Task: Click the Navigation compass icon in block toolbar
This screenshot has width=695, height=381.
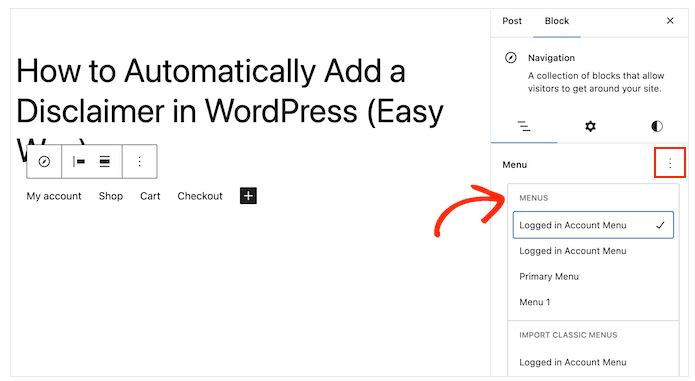Action: 44,162
